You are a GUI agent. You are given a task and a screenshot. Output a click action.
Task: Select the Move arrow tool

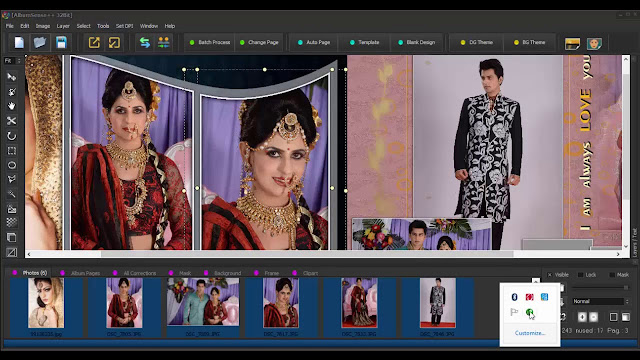[11, 77]
